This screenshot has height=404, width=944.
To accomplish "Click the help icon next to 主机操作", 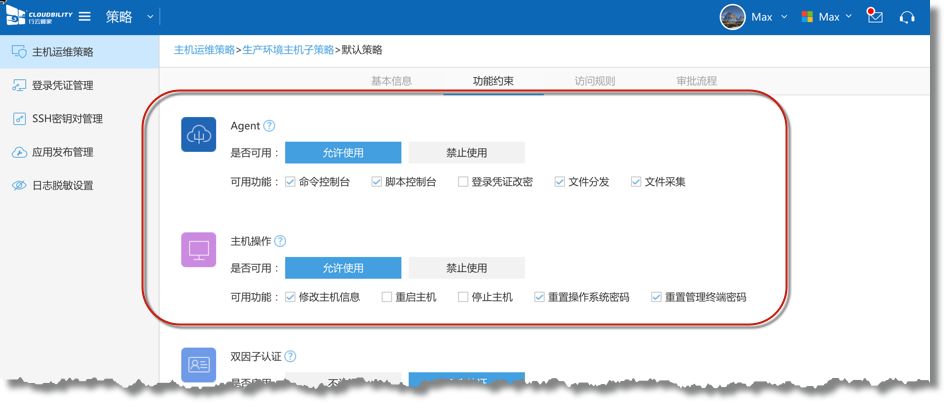I will coord(280,241).
